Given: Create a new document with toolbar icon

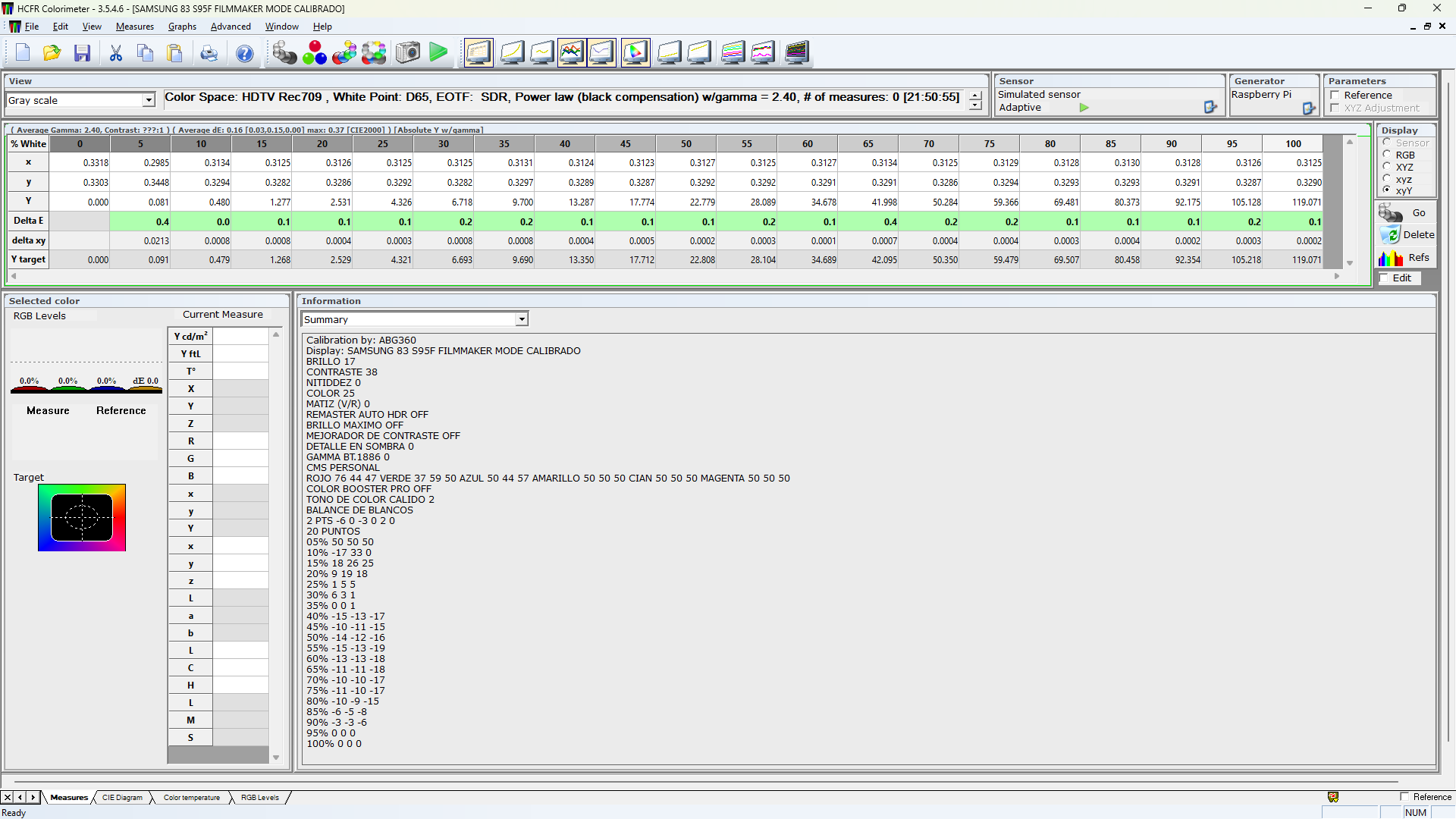Looking at the screenshot, I should click(23, 53).
